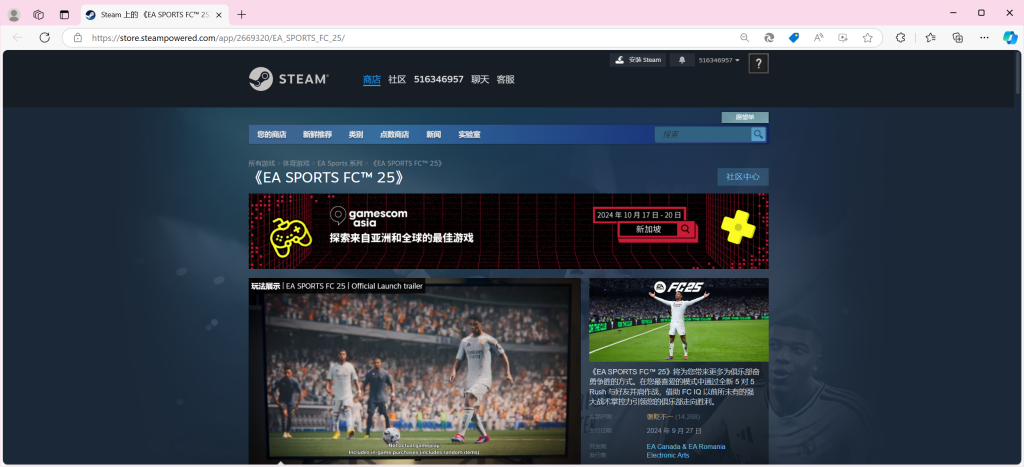Reload the current page

pyautogui.click(x=44, y=38)
